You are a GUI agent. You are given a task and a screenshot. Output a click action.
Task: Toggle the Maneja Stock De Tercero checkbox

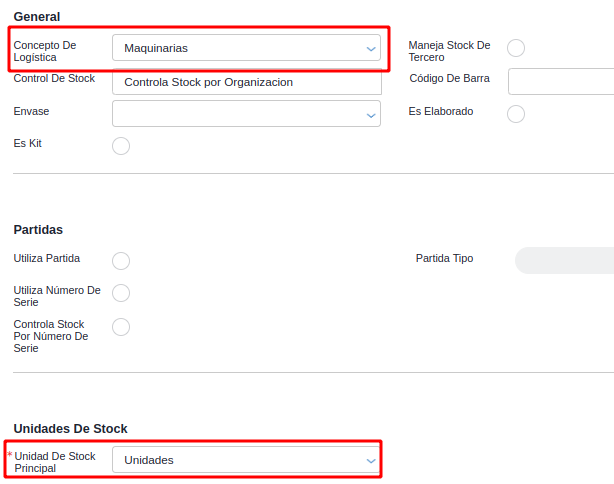(x=516, y=48)
